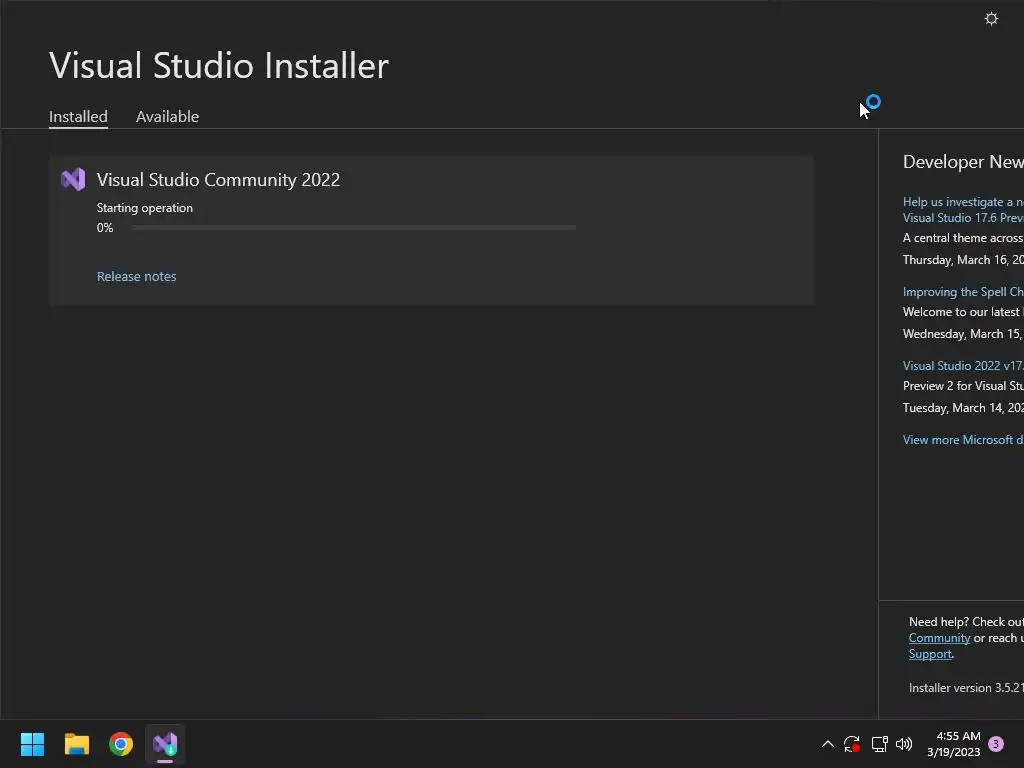Select 'Tuesday, March 14' date text
The width and height of the screenshot is (1024, 768).
click(x=963, y=408)
